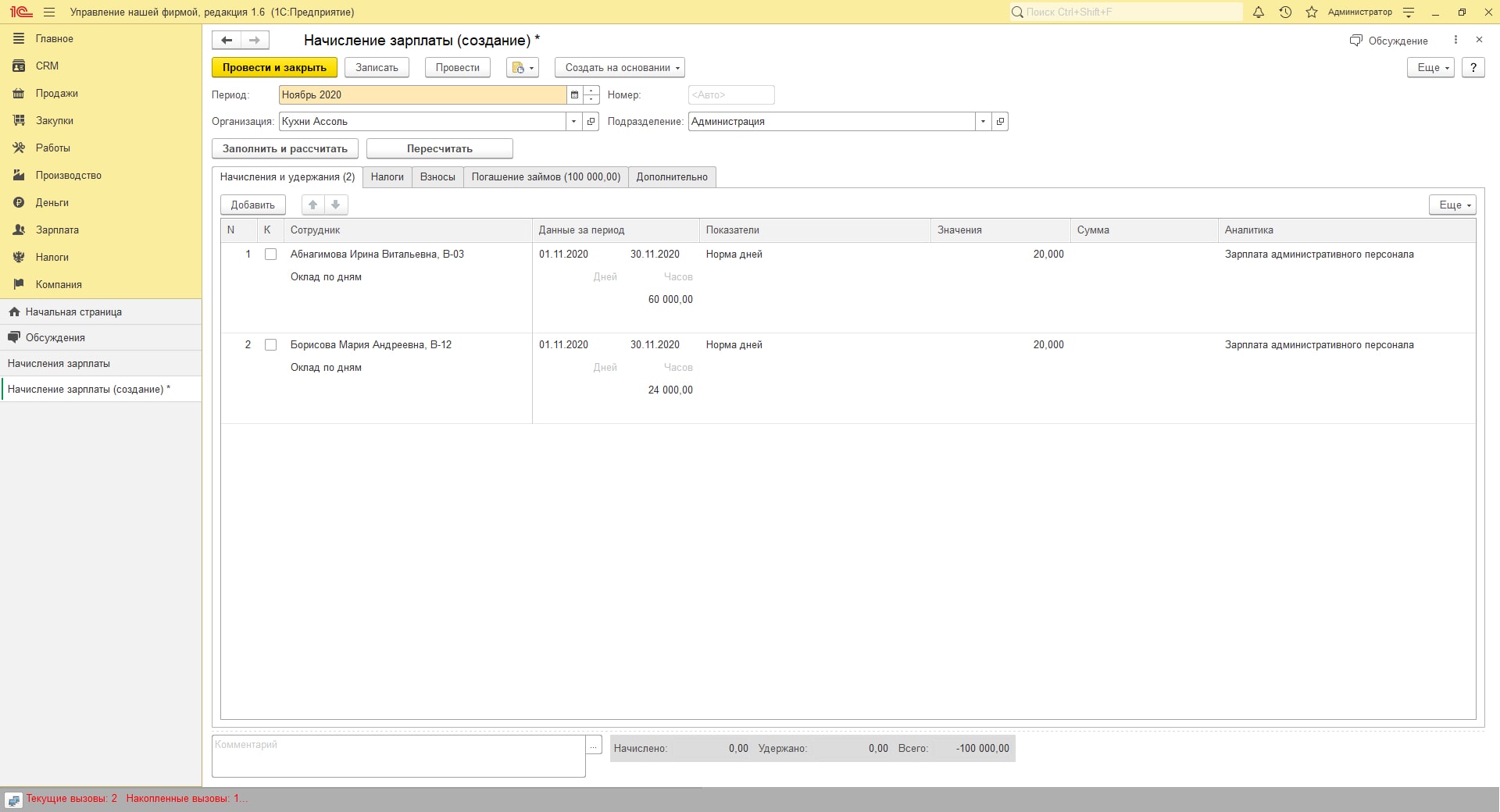Click the 1C logo icon
Image resolution: width=1500 pixels, height=812 pixels.
coord(21,12)
